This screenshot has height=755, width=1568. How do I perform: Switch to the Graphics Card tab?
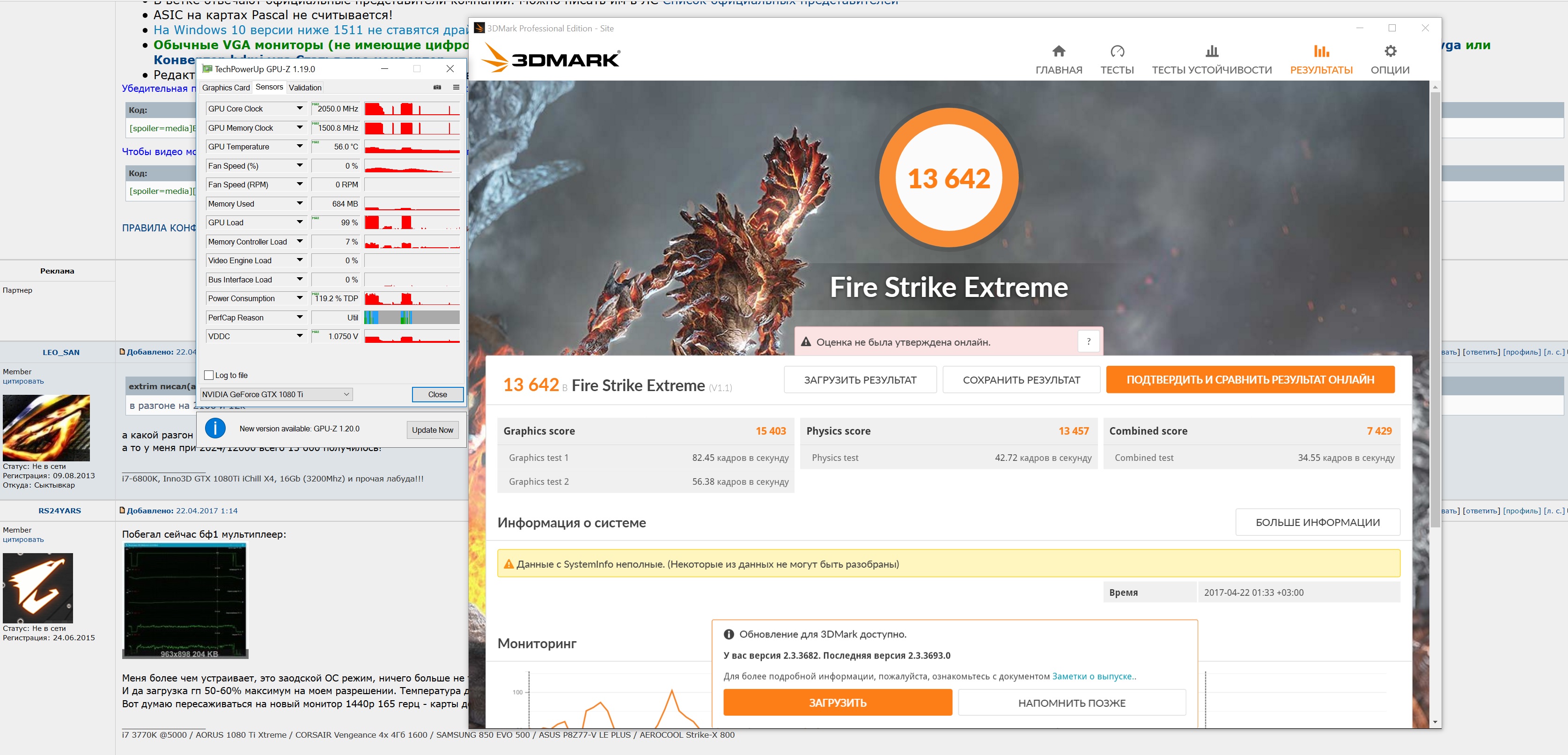(x=226, y=88)
